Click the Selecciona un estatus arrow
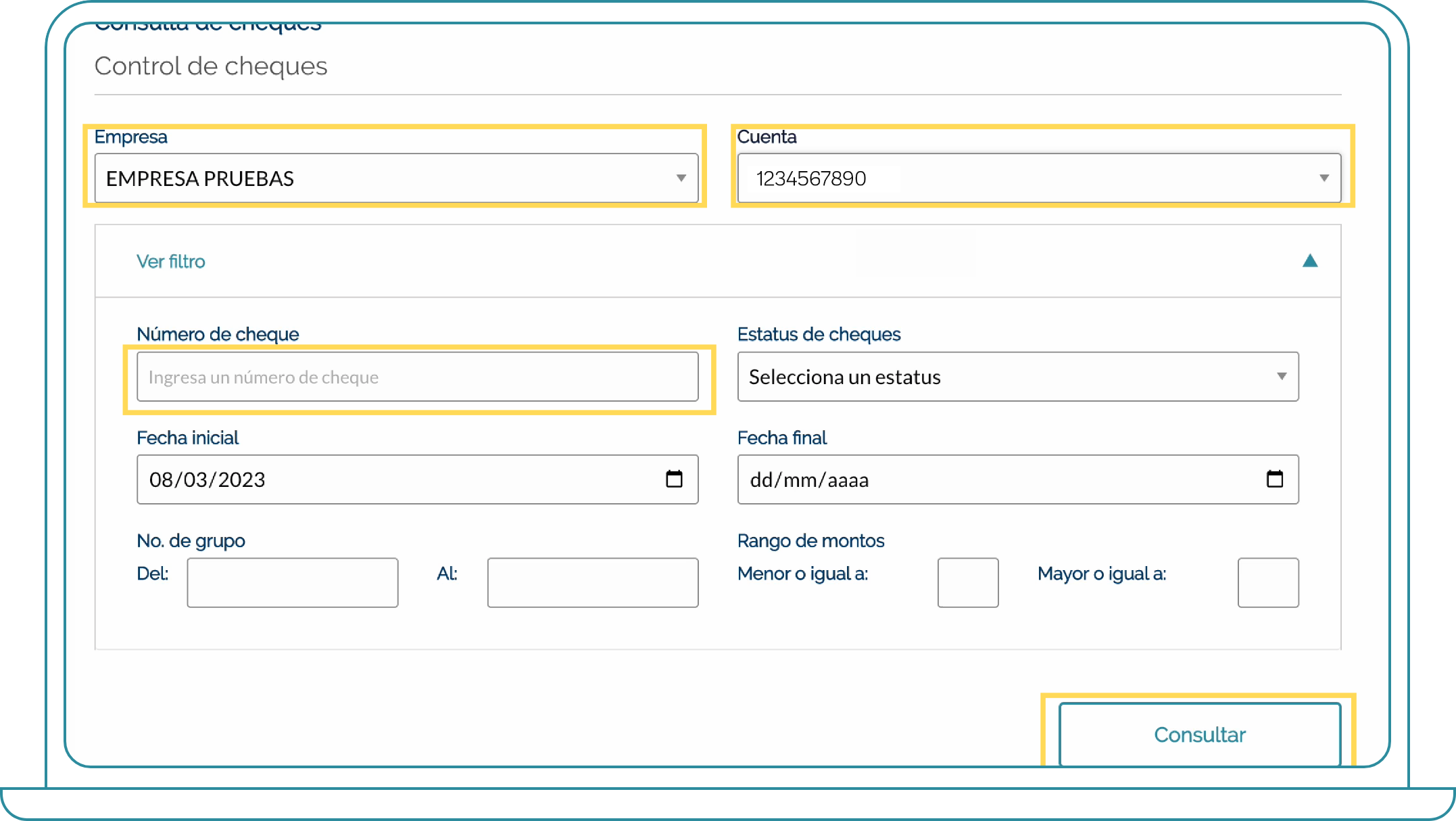The width and height of the screenshot is (1456, 821). coord(1282,377)
